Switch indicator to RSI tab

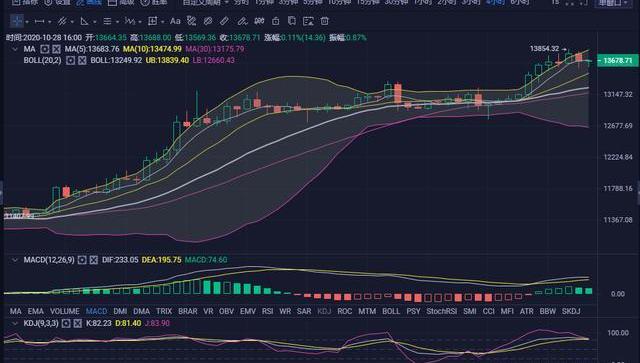(x=267, y=311)
